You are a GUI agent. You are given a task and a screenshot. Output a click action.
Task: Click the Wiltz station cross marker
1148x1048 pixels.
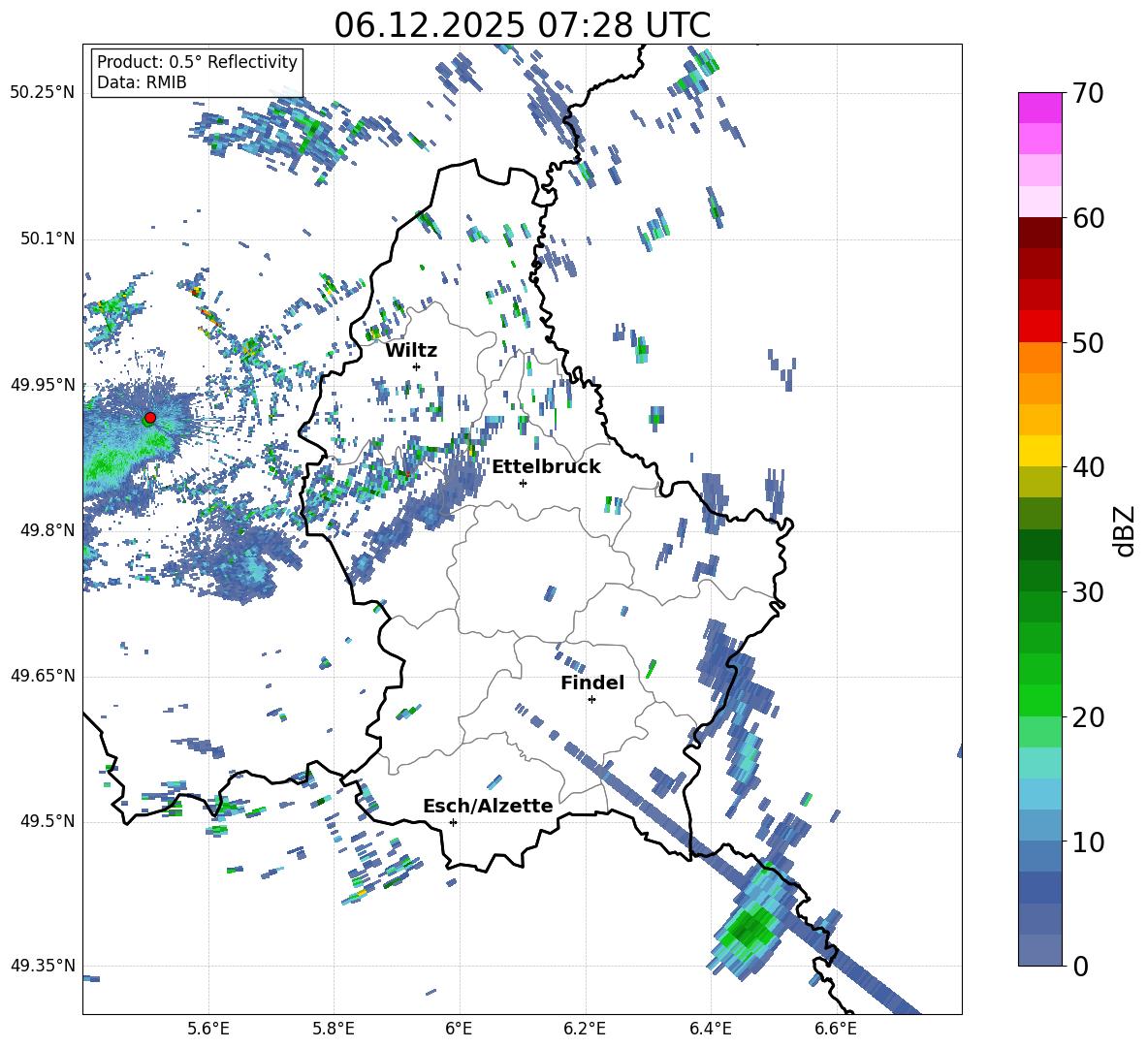pos(417,366)
